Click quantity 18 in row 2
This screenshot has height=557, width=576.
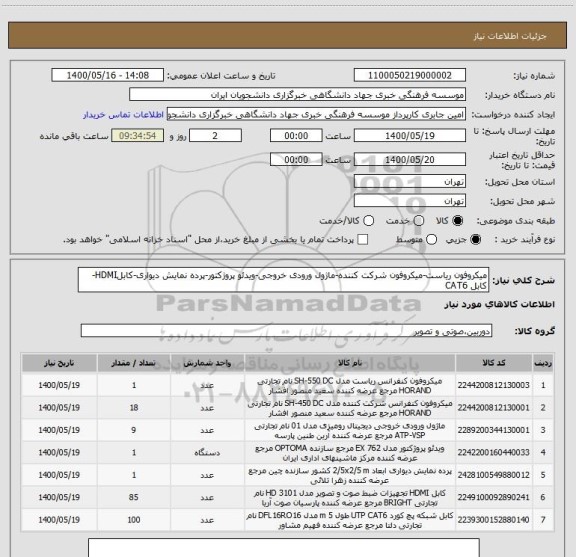(x=134, y=407)
